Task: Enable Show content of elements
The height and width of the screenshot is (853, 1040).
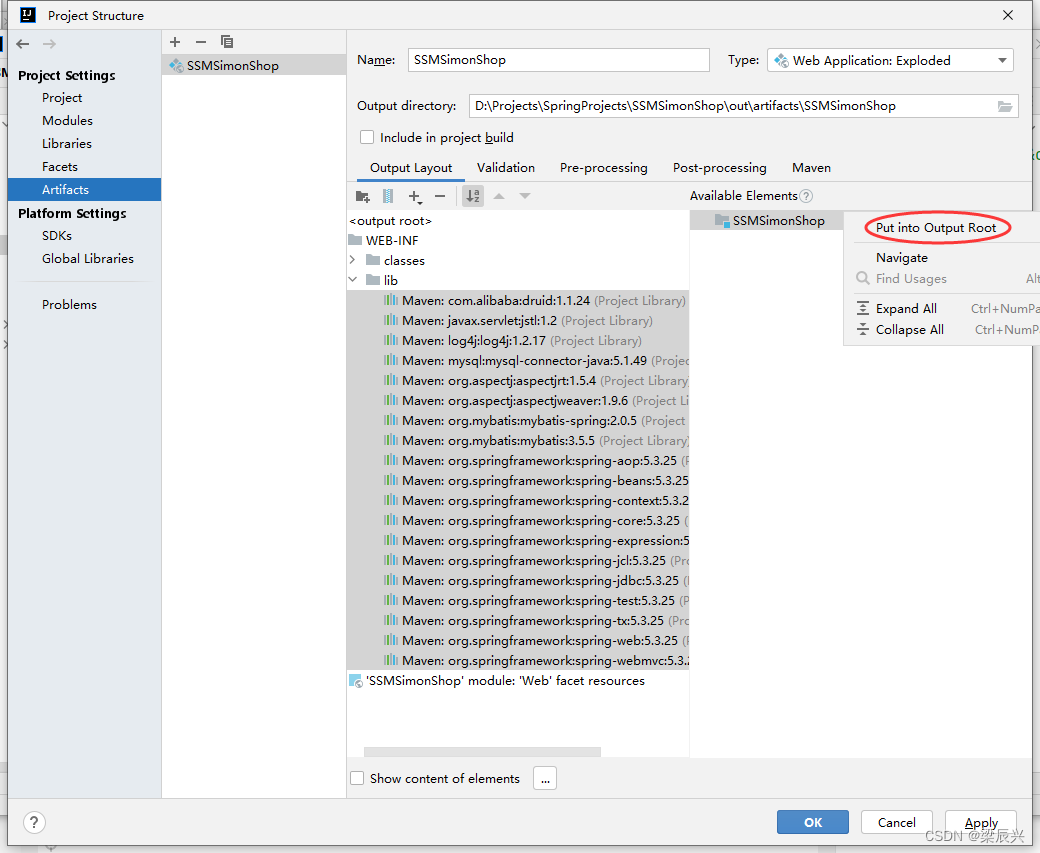Action: tap(357, 778)
